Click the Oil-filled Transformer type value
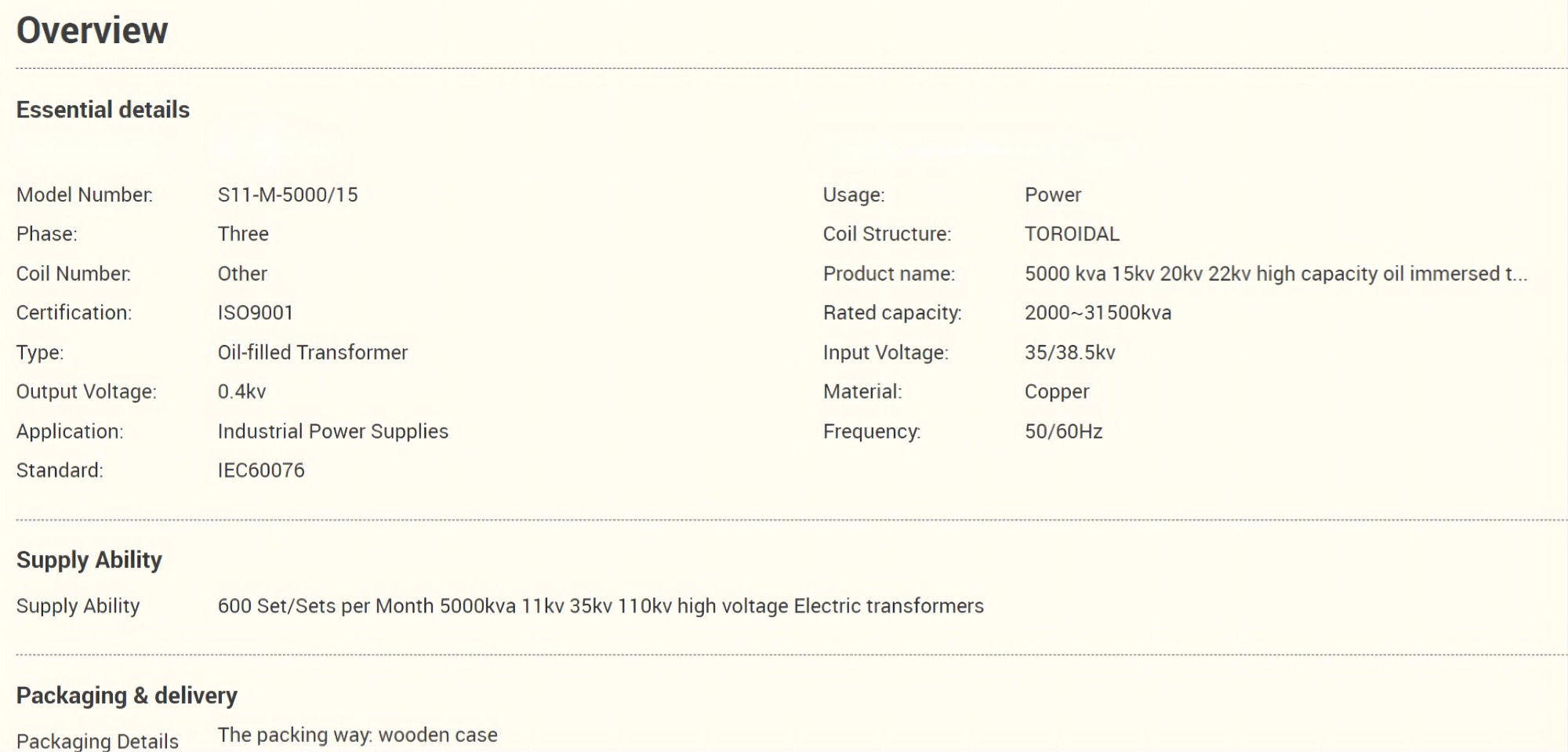The height and width of the screenshot is (752, 1568). 313,352
